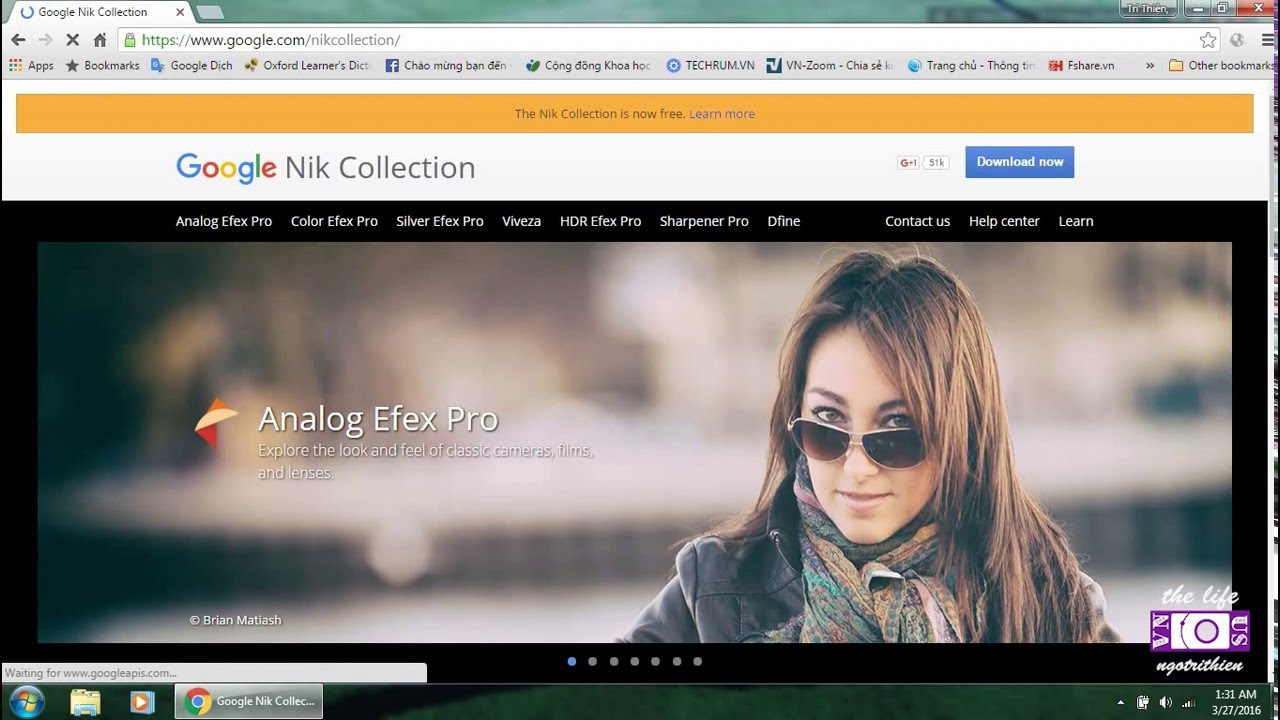
Task: Click the Analog Efex Pro orange logo
Action: click(216, 423)
